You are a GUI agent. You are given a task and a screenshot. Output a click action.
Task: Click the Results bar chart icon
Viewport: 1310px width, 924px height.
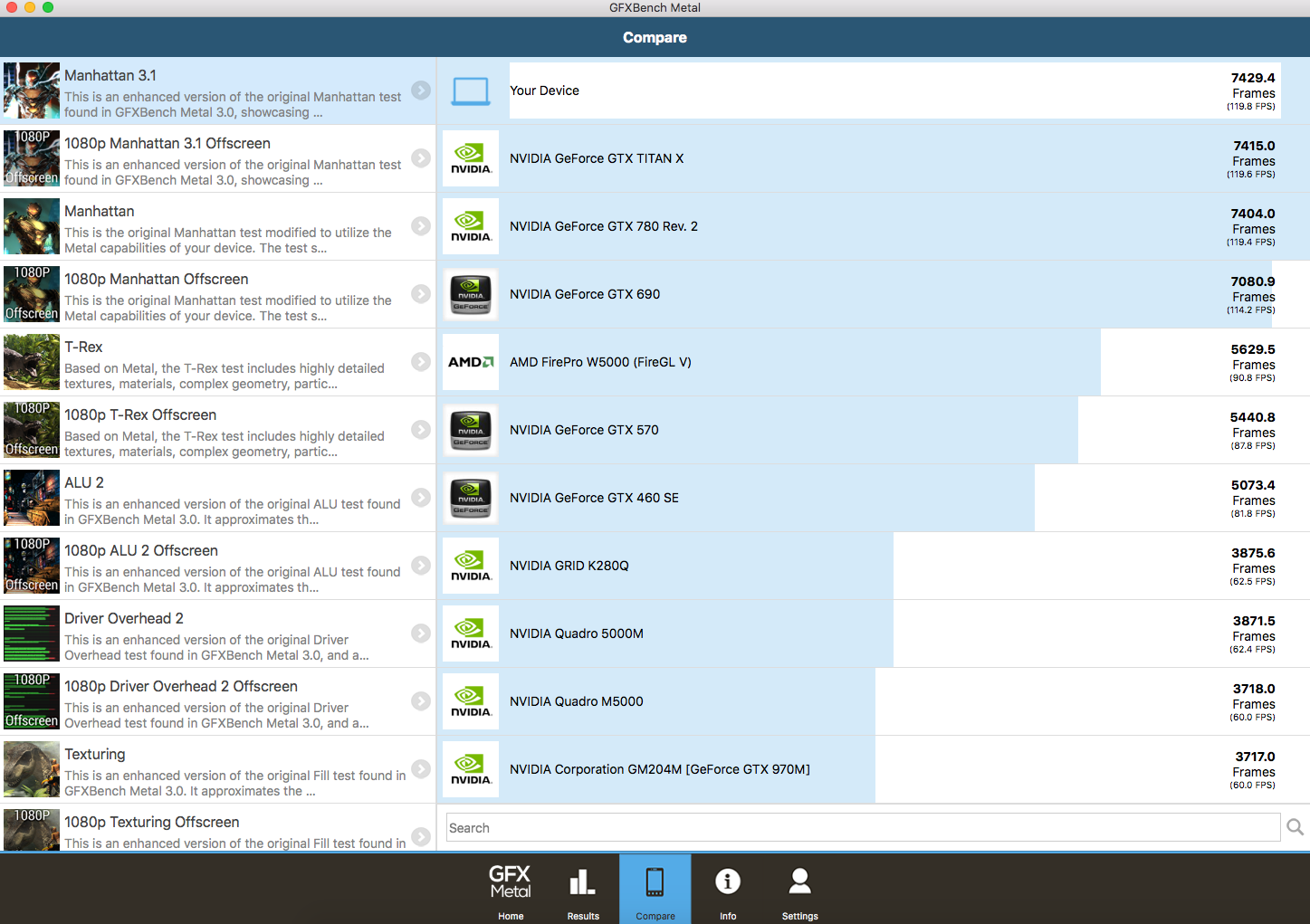click(x=582, y=879)
